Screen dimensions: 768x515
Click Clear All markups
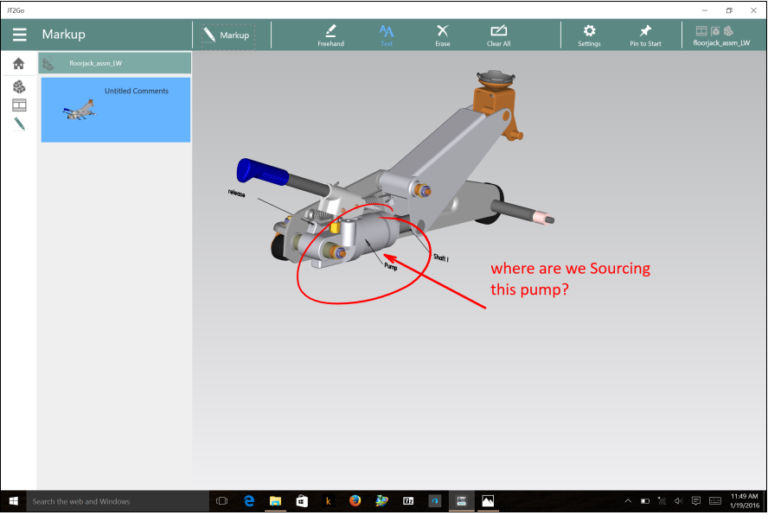498,35
